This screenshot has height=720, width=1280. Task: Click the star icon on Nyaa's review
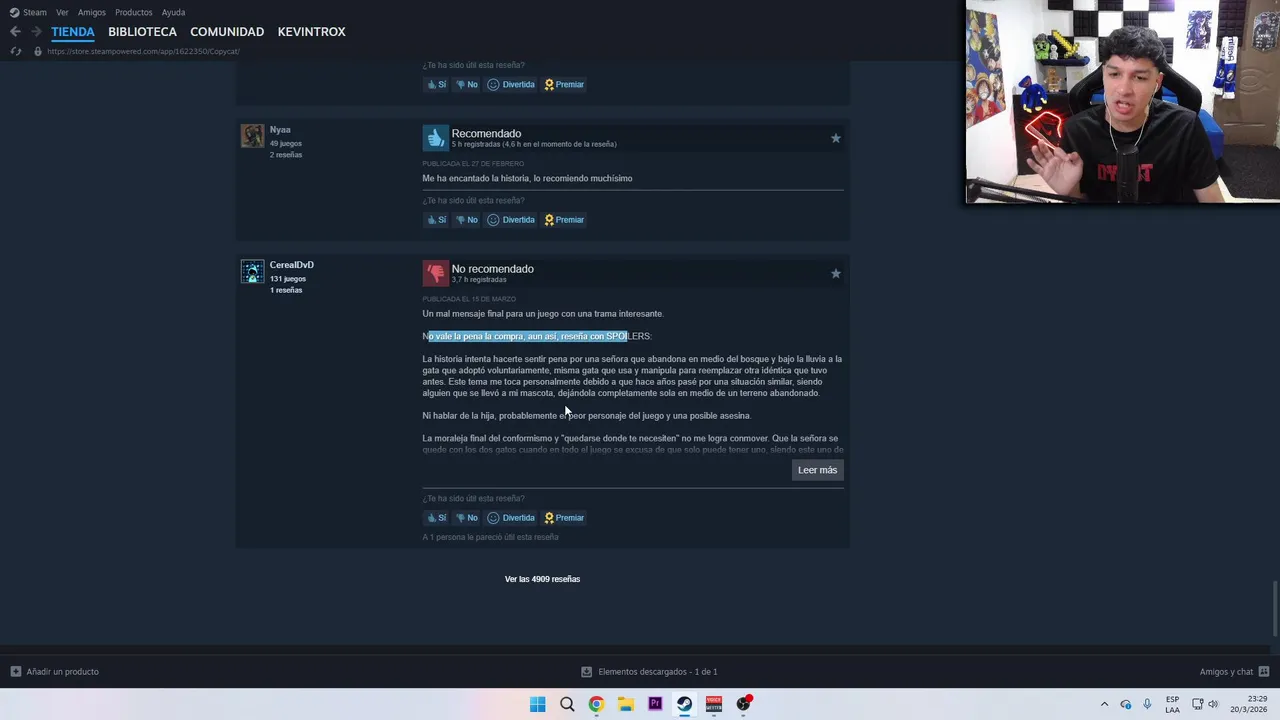click(835, 138)
